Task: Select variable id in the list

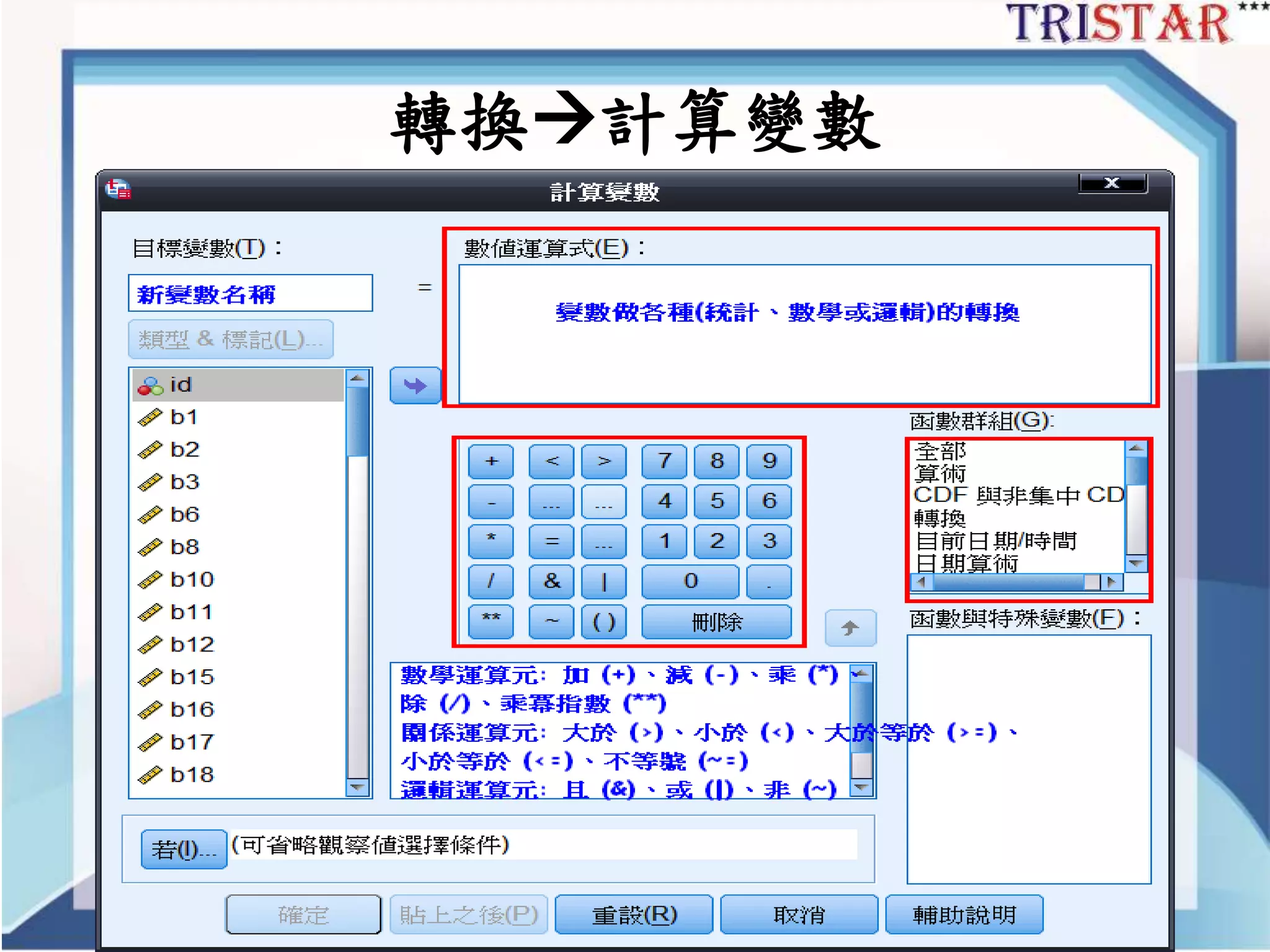Action: 238,385
